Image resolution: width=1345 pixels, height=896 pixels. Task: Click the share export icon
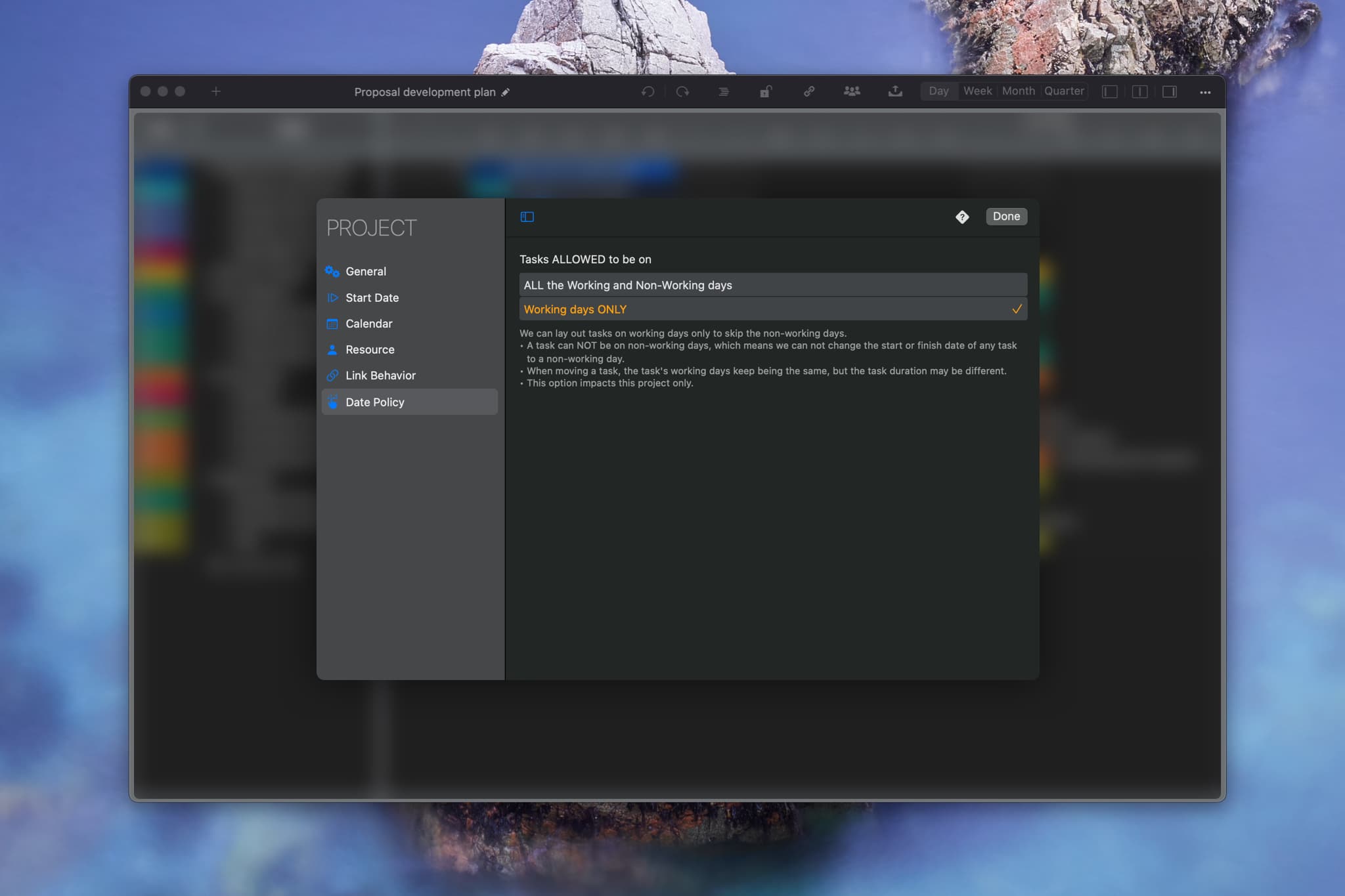point(894,92)
